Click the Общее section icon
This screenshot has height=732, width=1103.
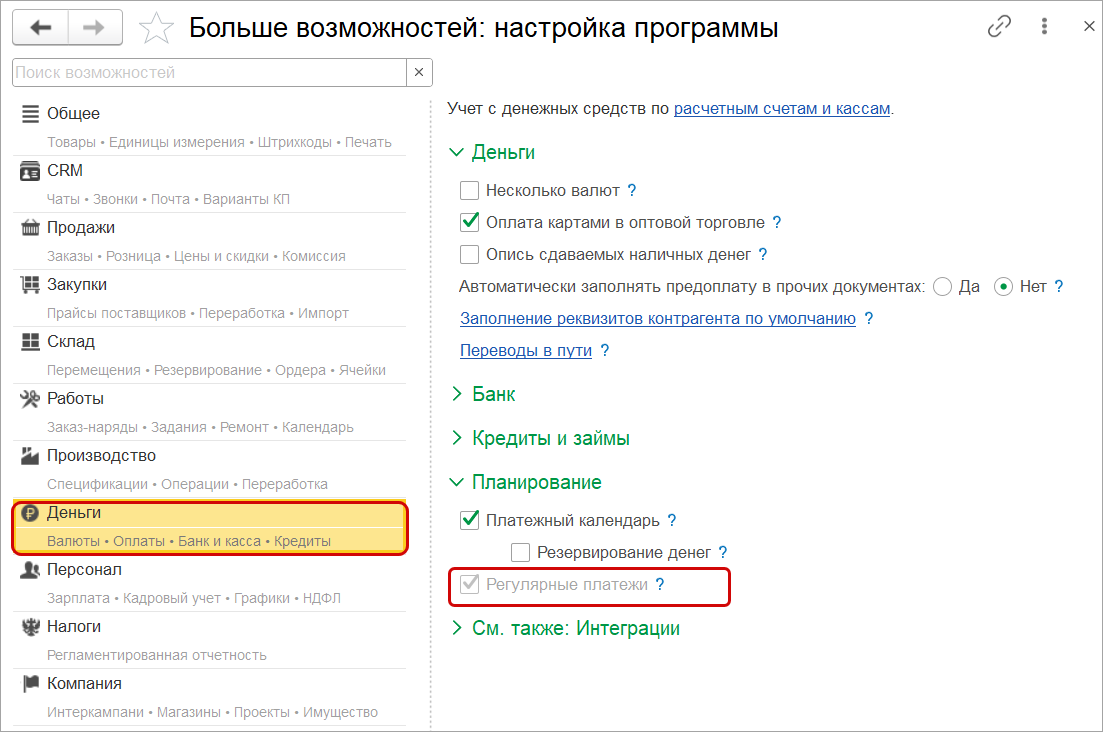[x=30, y=113]
